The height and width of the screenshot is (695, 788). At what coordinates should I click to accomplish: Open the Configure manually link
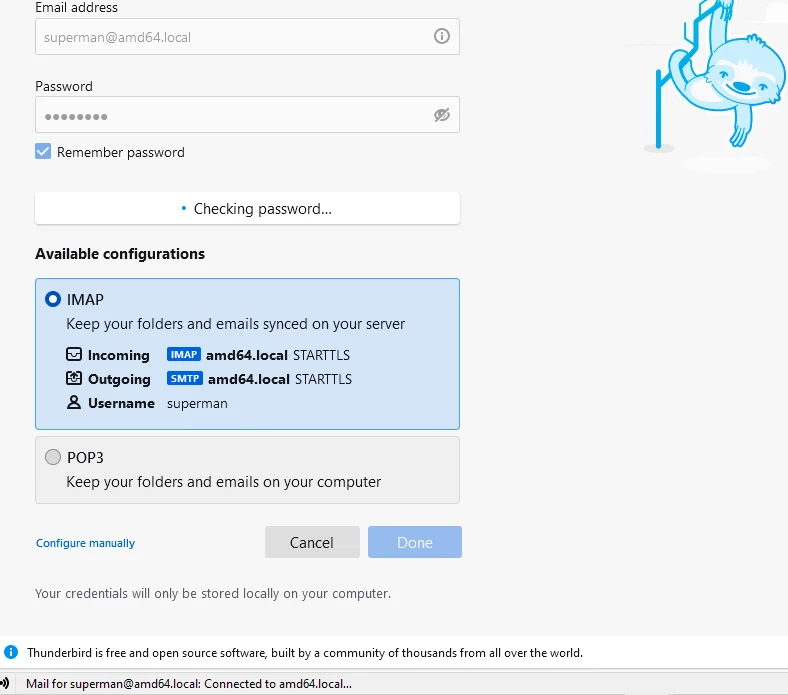[x=85, y=543]
